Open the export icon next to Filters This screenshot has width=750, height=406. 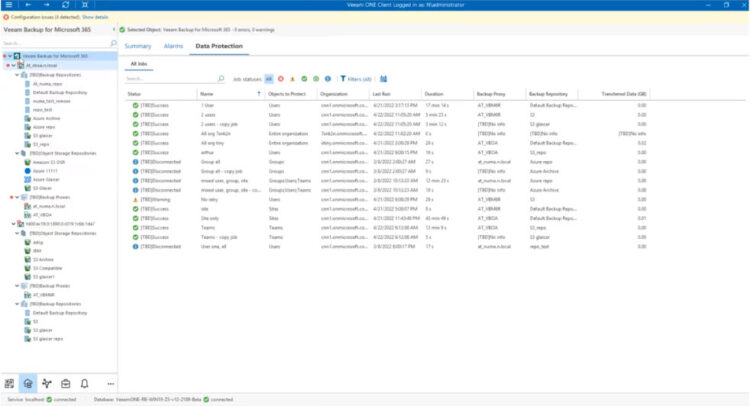click(383, 79)
